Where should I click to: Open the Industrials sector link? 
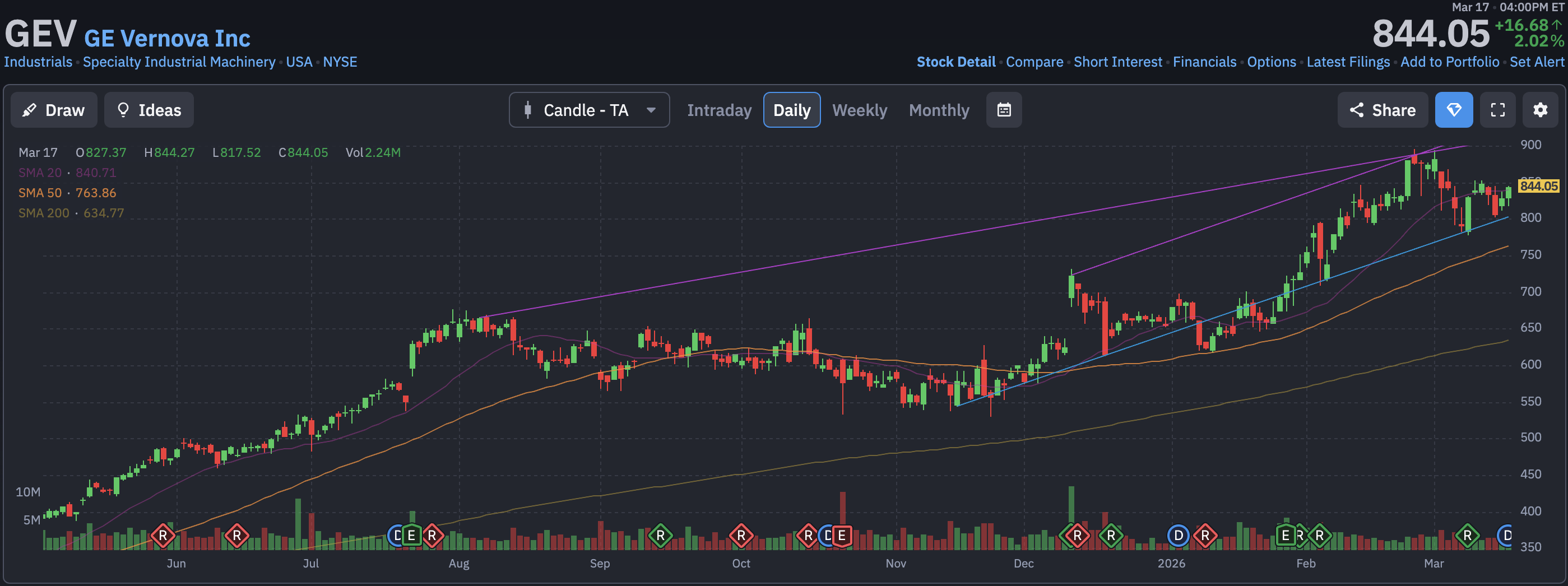coord(38,62)
